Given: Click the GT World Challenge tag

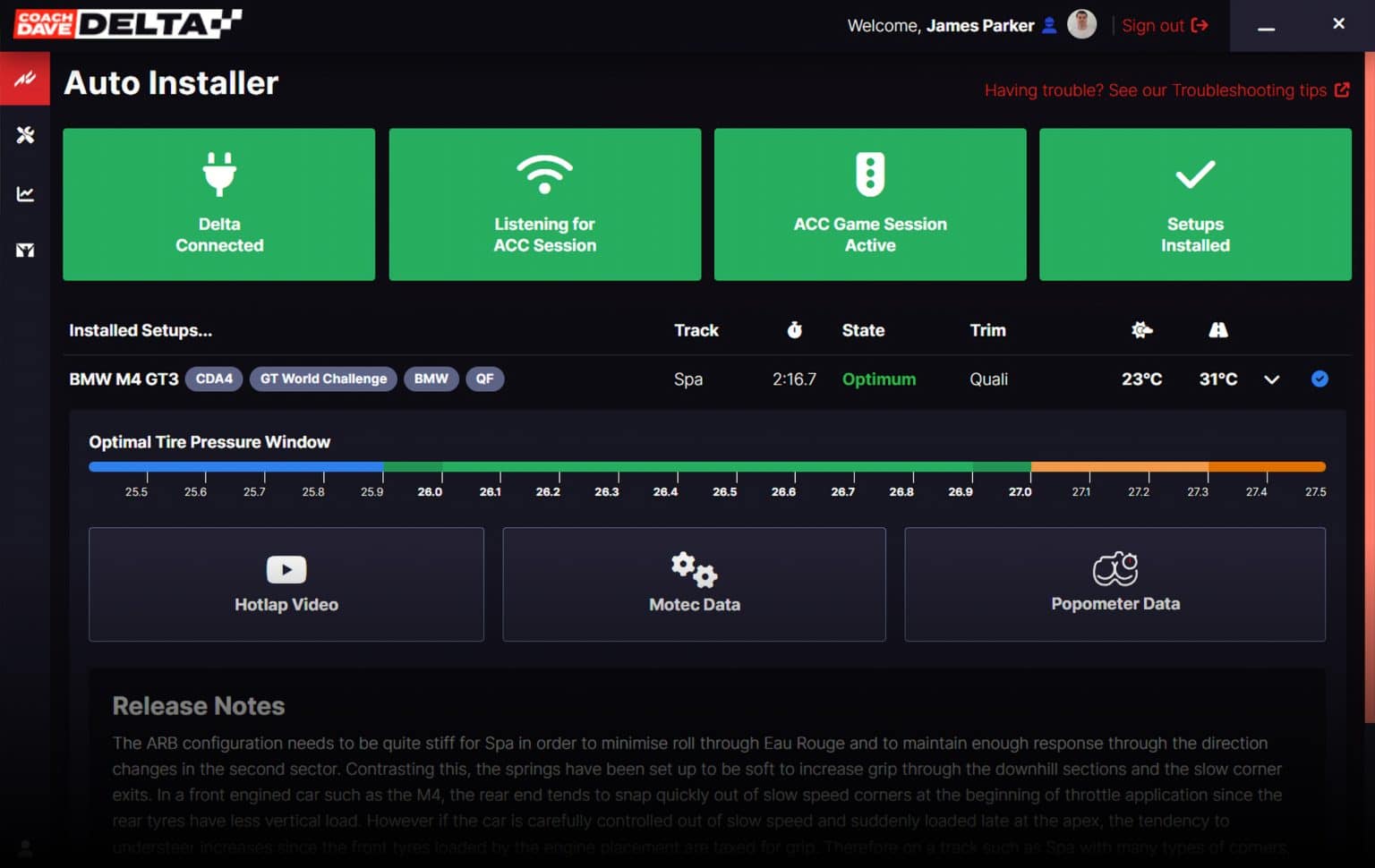Looking at the screenshot, I should pyautogui.click(x=323, y=379).
